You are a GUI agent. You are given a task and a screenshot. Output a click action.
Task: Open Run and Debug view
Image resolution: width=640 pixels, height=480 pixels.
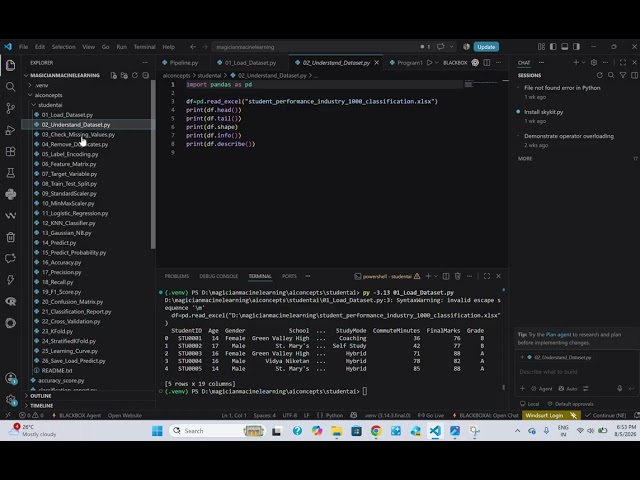pyautogui.click(x=11, y=130)
